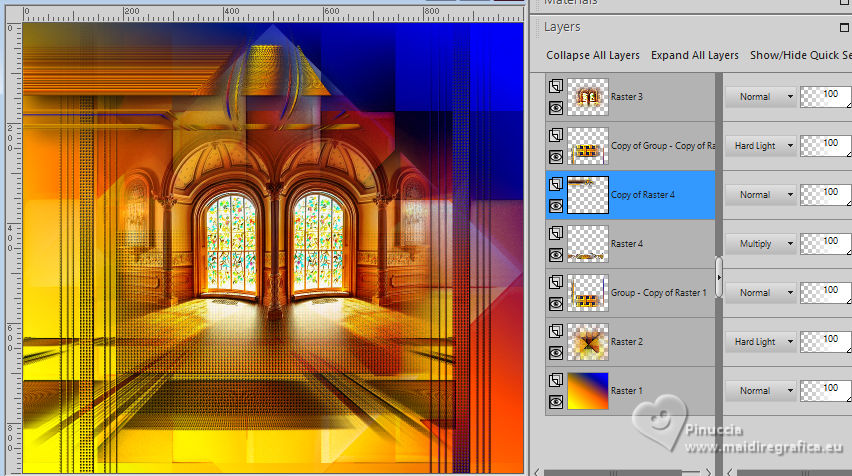This screenshot has height=476, width=852.
Task: Click the layer type icon for Raster 2
Action: click(x=555, y=331)
